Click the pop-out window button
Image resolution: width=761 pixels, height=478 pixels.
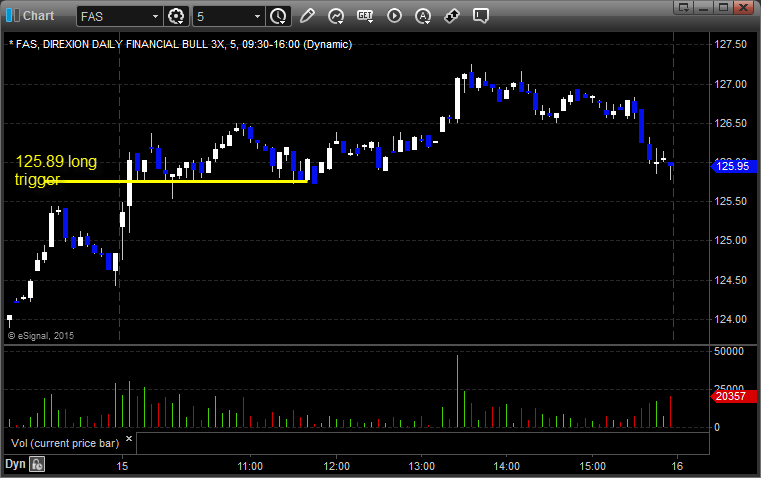pyautogui.click(x=684, y=7)
